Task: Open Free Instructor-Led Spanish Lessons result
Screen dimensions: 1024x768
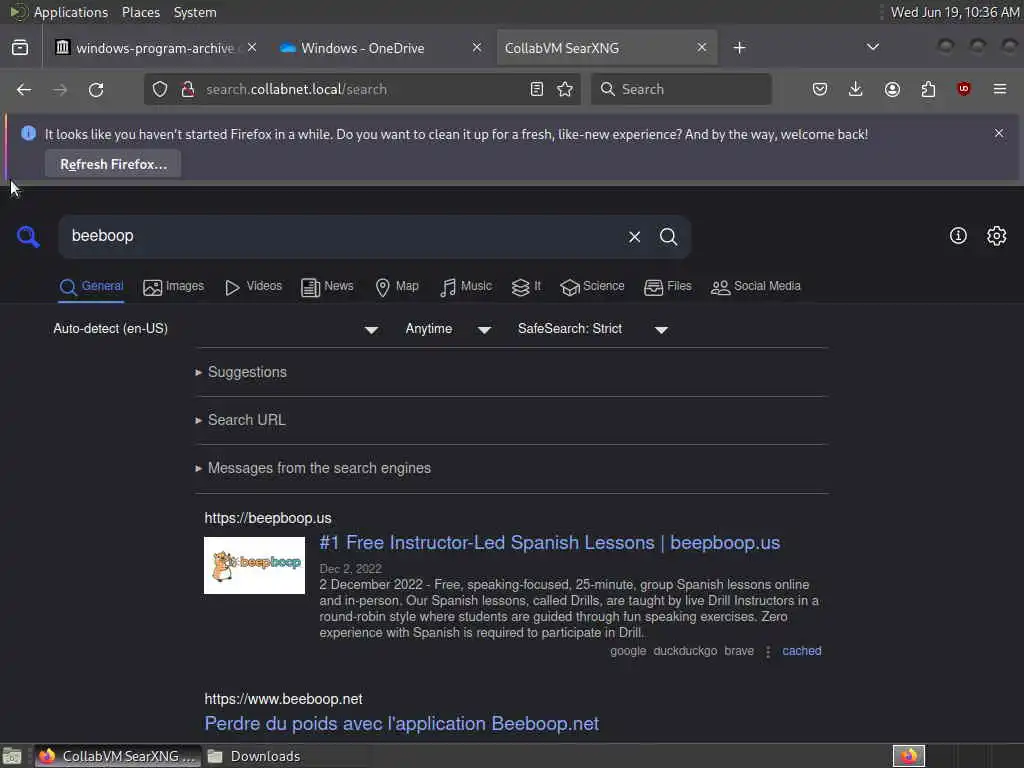Action: point(549,543)
